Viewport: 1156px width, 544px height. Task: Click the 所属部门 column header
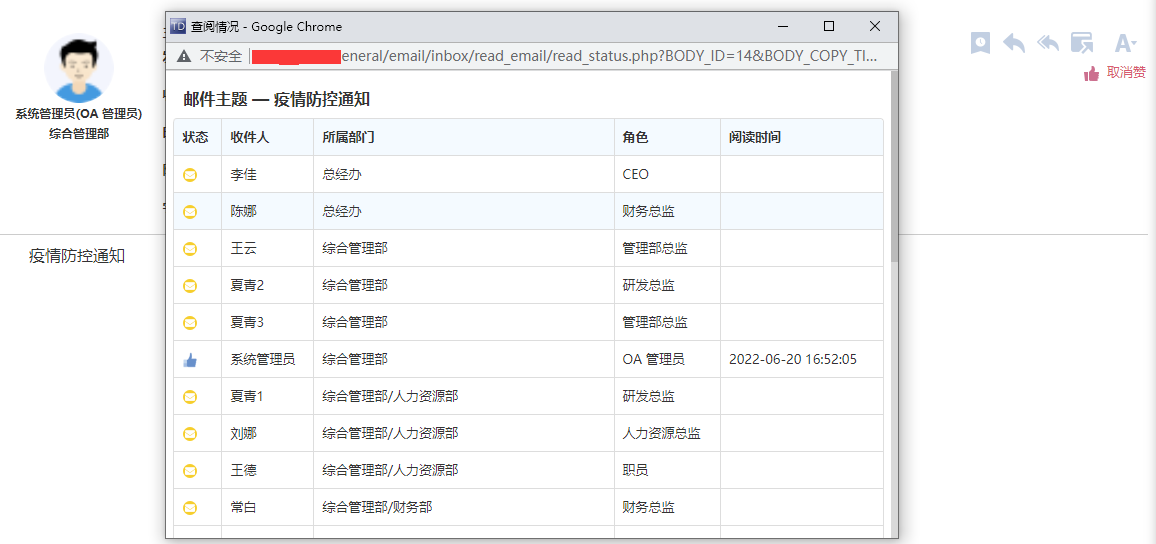point(348,138)
